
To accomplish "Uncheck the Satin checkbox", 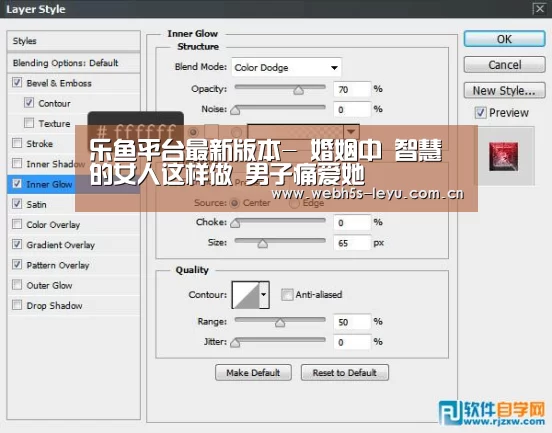I will (17, 204).
